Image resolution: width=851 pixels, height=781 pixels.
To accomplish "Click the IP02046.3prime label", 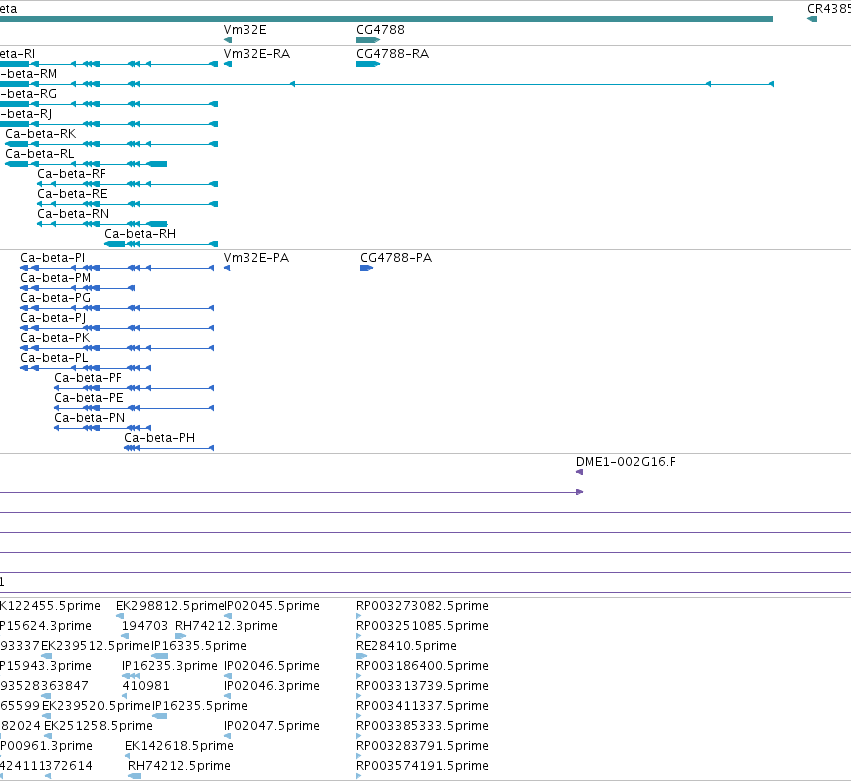I will [x=272, y=686].
